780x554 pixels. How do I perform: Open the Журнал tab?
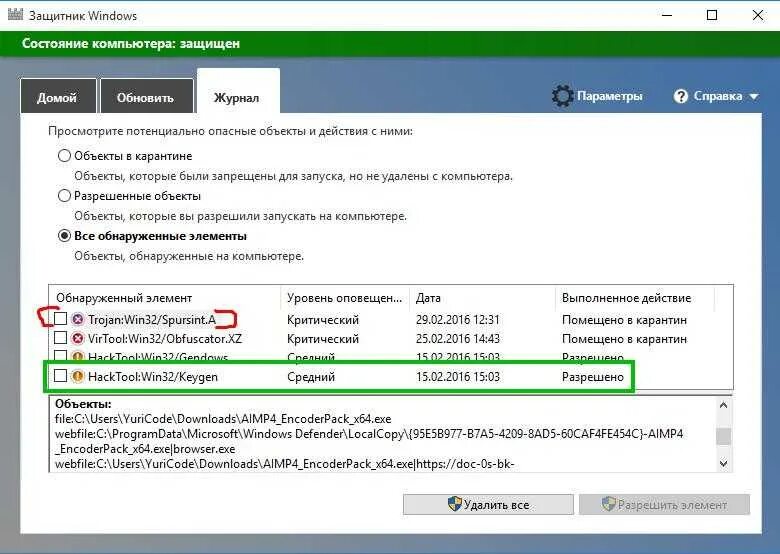tap(238, 92)
